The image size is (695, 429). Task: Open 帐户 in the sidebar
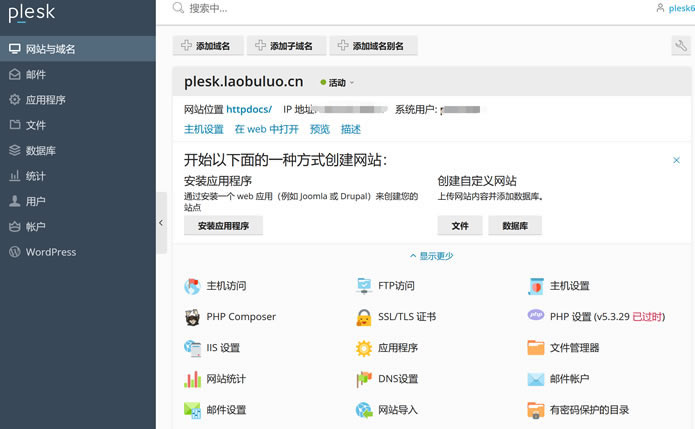click(78, 226)
